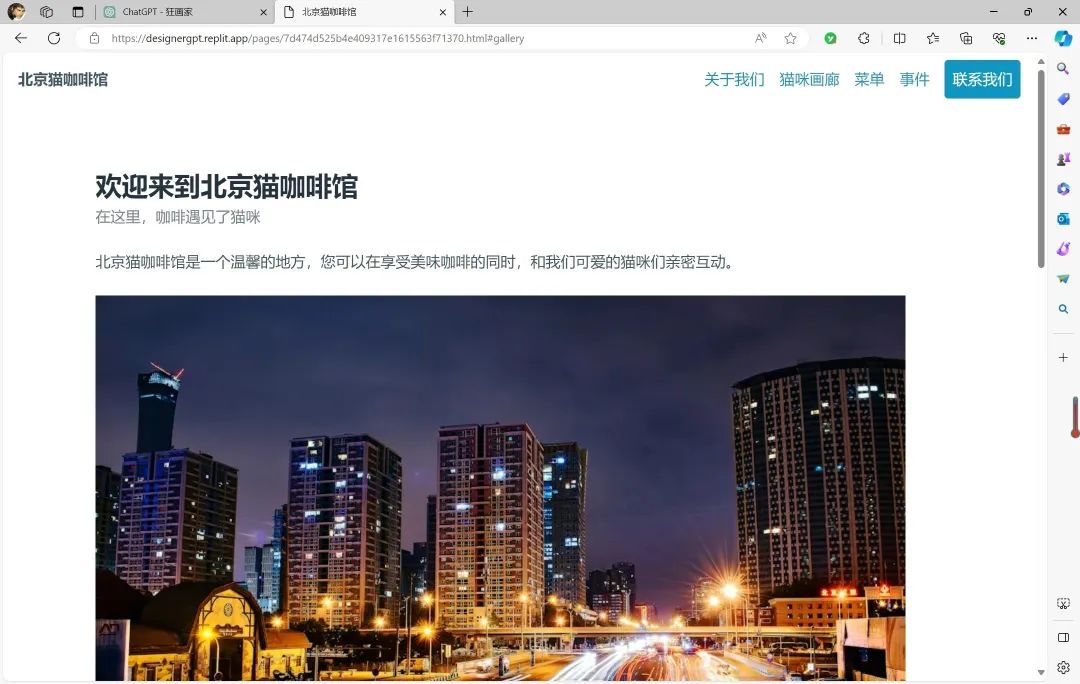
Task: Open sidebar small blue search icon
Action: tap(1063, 309)
